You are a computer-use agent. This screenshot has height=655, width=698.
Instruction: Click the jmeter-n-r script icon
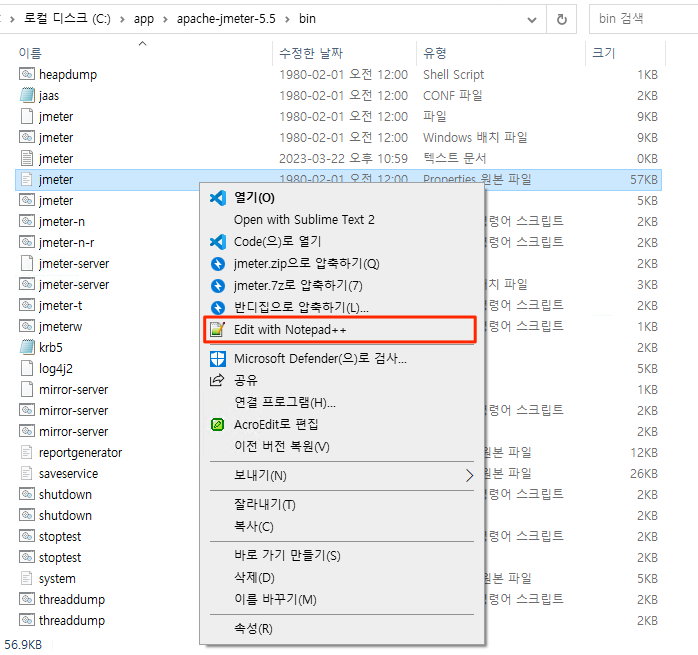click(27, 242)
